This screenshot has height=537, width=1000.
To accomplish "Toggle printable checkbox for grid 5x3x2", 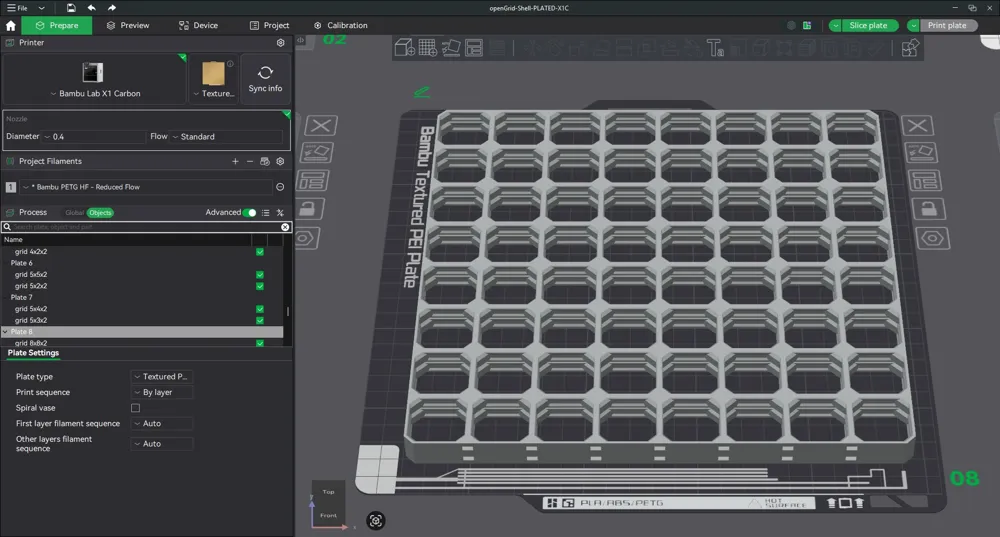I will [260, 321].
